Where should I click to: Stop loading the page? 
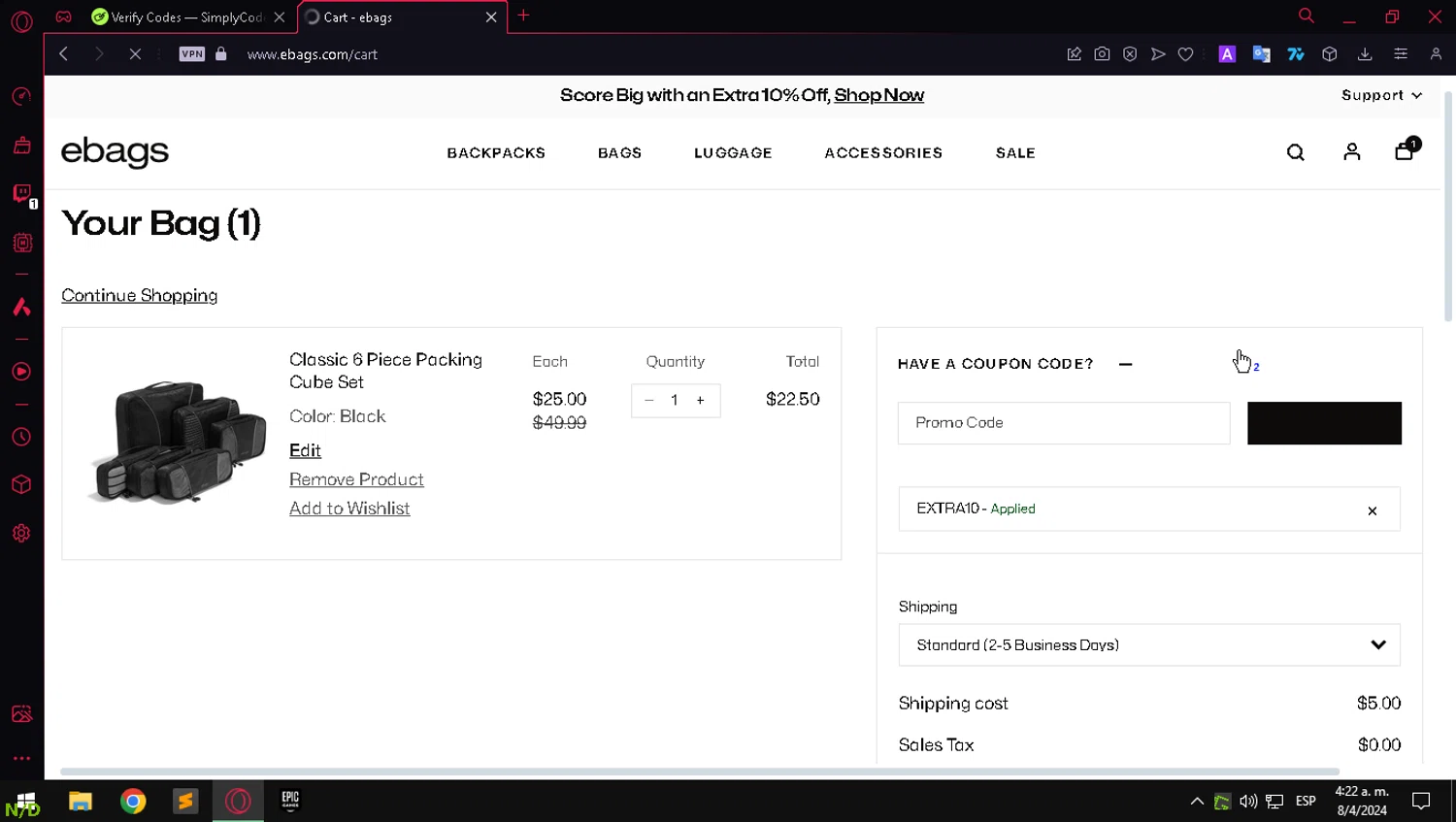click(135, 54)
